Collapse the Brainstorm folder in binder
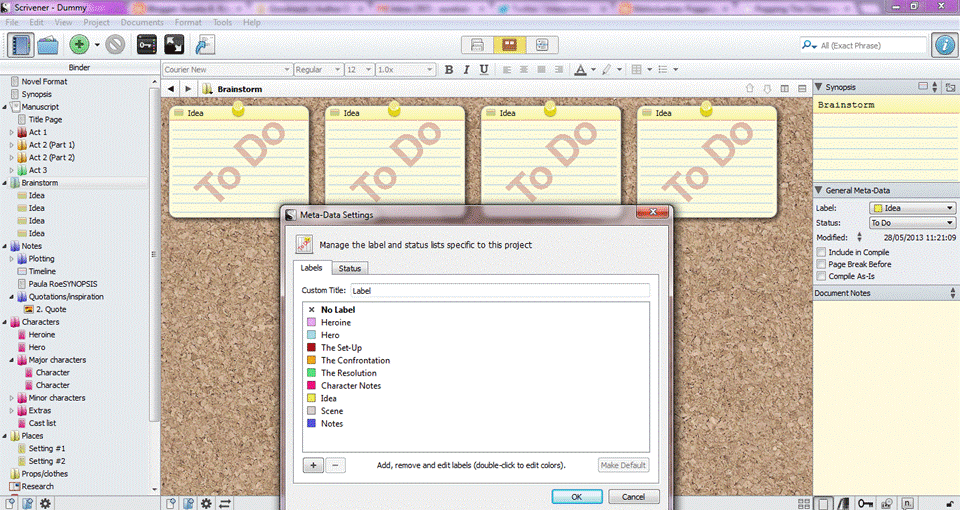The height and width of the screenshot is (510, 960). [5, 182]
